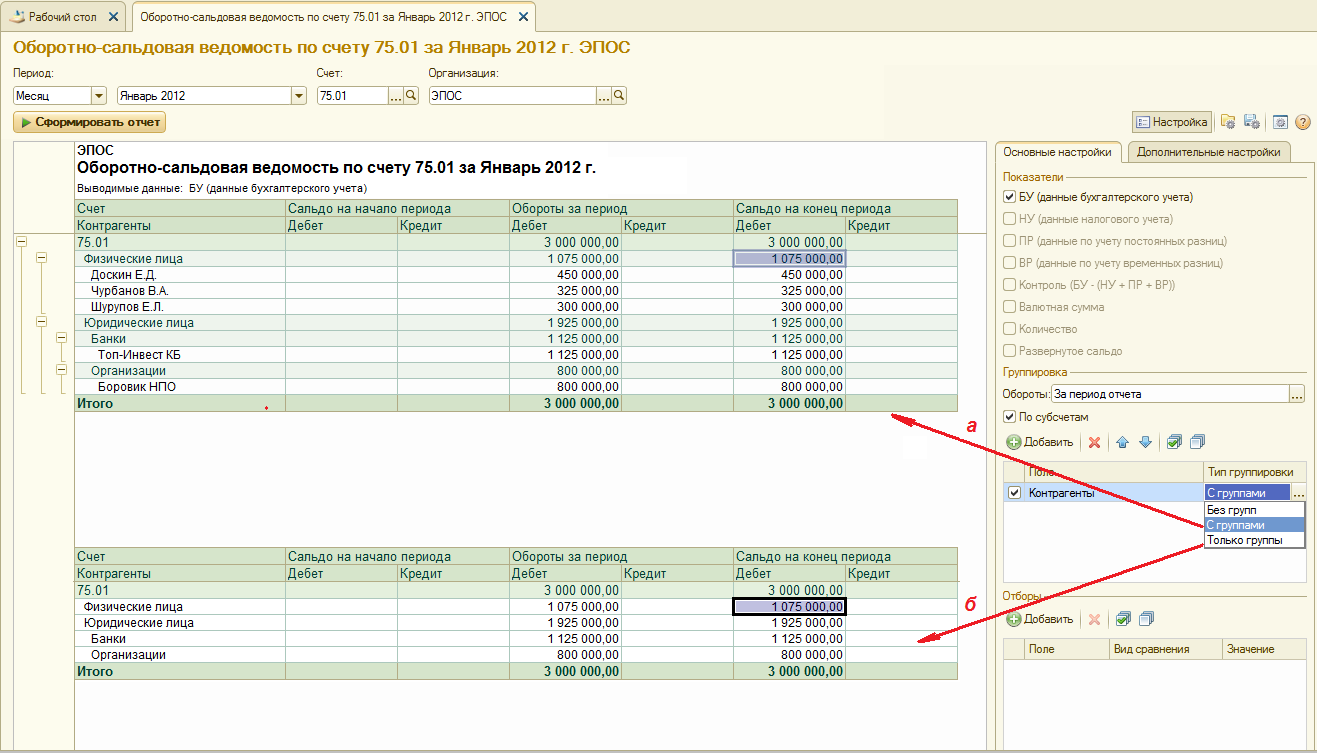Toggle БУ (данные бухгалтерского учета) checkbox
Image resolution: width=1317 pixels, height=753 pixels.
[x=1009, y=197]
